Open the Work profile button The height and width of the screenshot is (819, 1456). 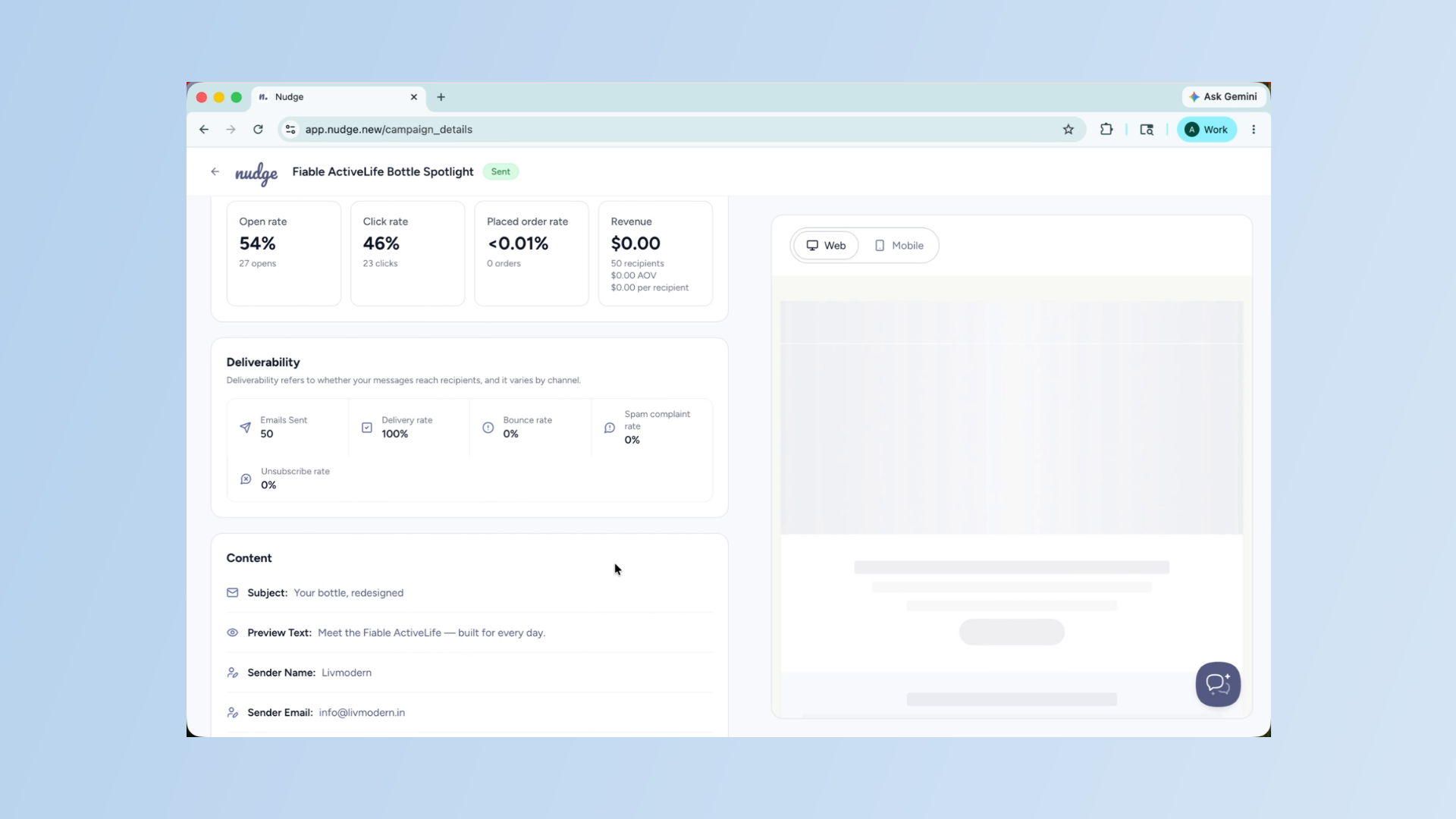[x=1207, y=130]
